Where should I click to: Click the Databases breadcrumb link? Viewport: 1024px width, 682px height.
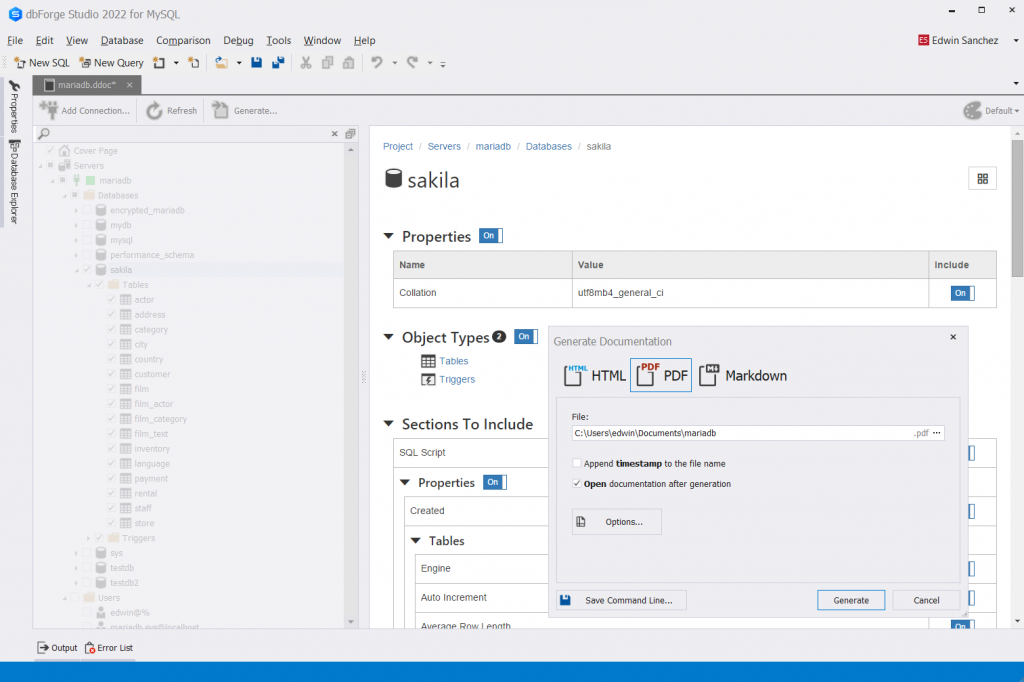click(549, 146)
